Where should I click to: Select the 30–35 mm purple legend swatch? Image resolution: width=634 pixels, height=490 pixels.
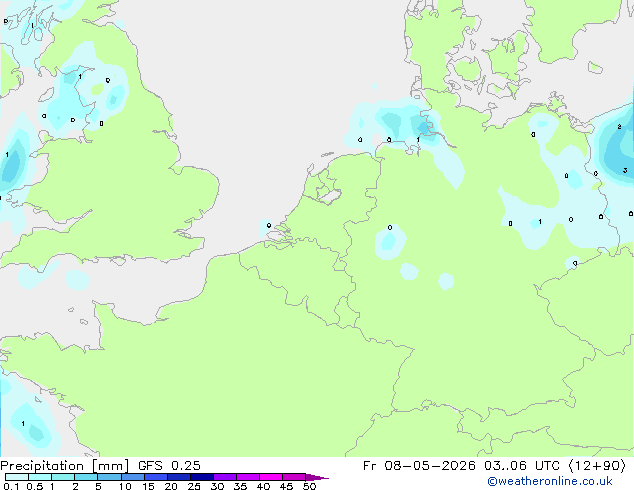[225, 477]
